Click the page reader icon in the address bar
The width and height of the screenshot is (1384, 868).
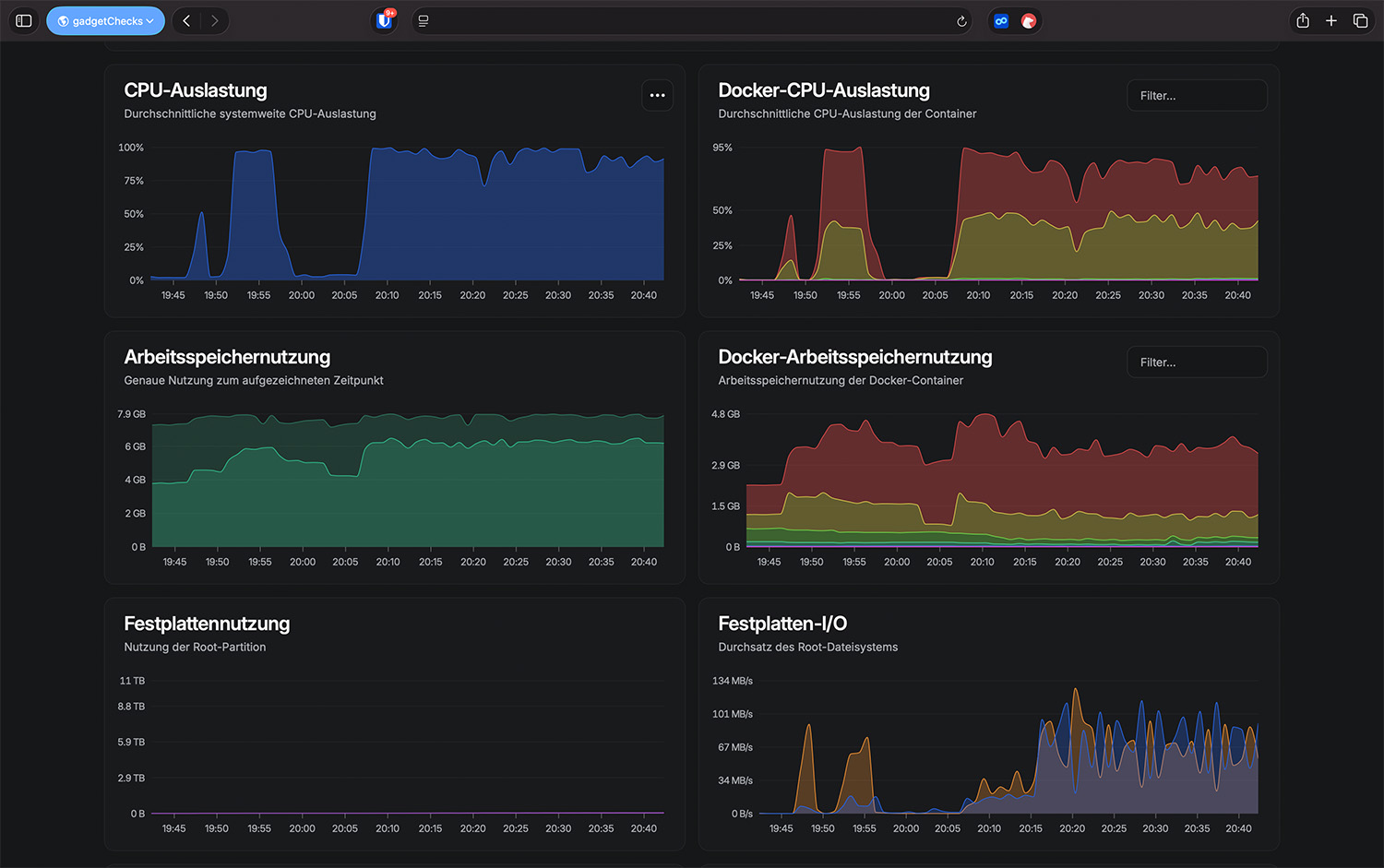point(424,21)
